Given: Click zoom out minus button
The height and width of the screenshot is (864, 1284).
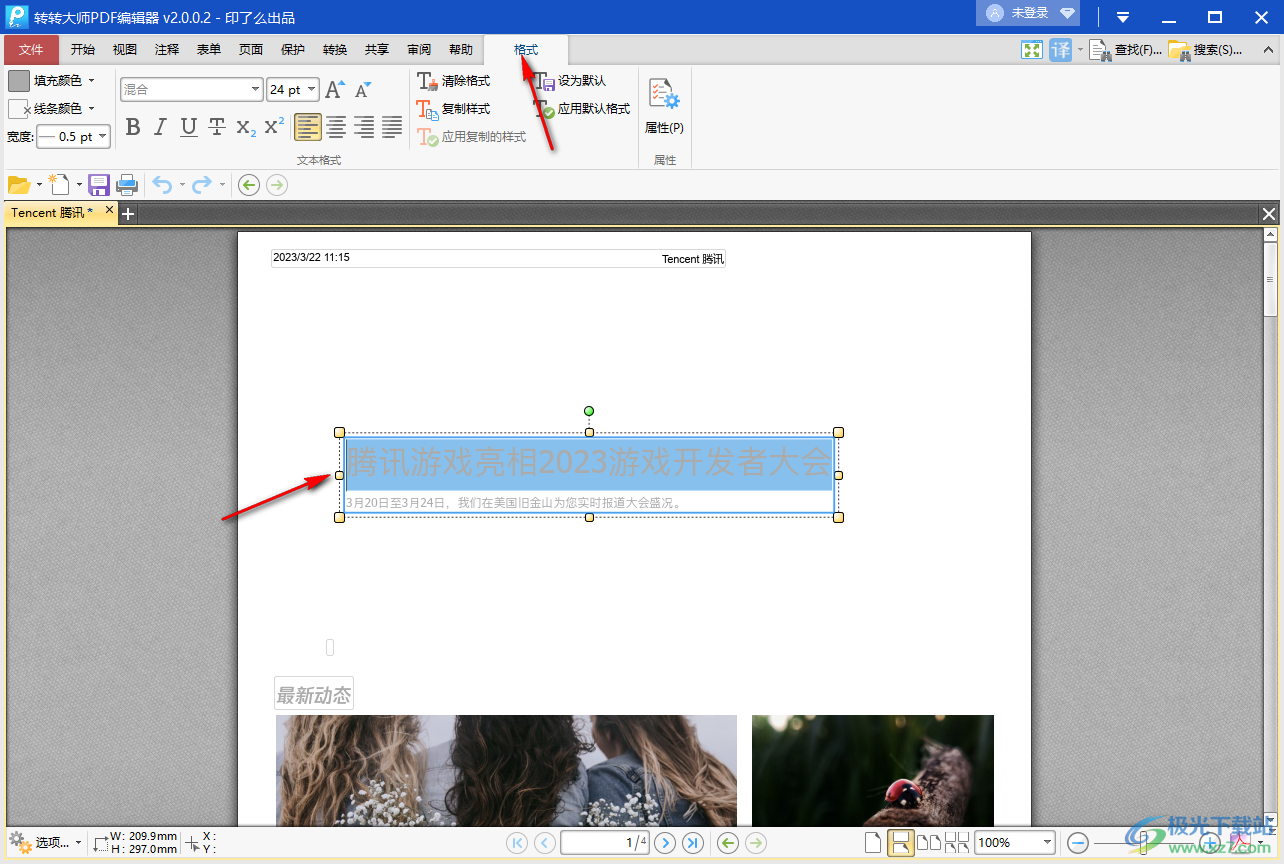Looking at the screenshot, I should pyautogui.click(x=1078, y=843).
